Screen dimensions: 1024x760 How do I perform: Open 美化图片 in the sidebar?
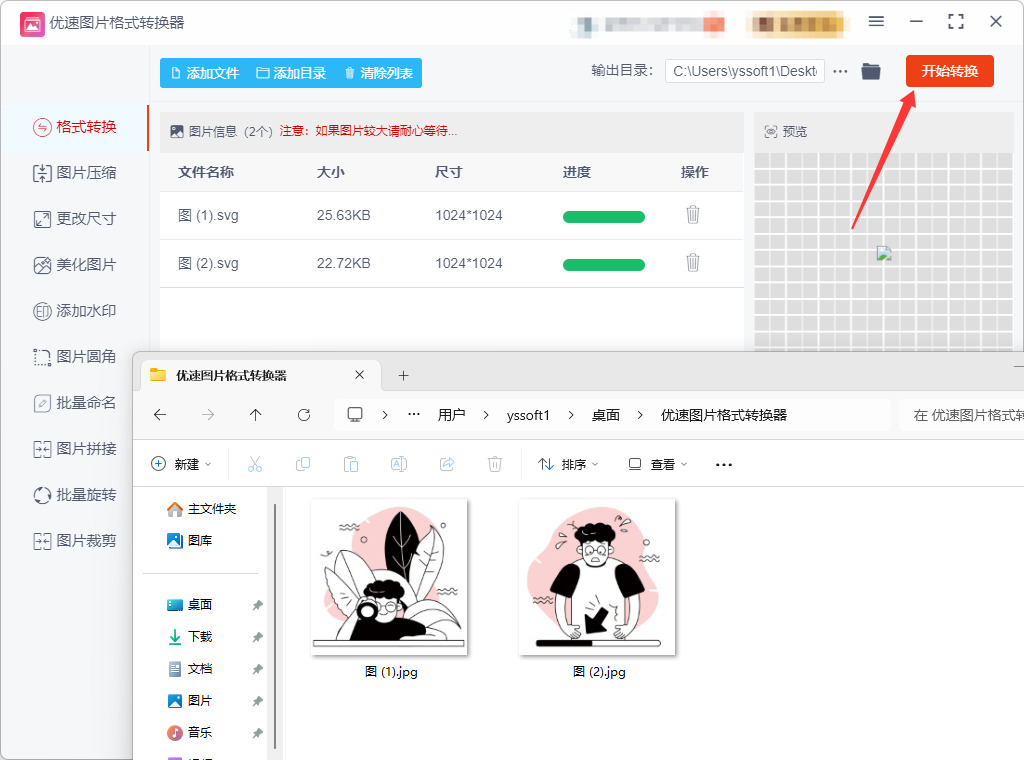coord(75,265)
